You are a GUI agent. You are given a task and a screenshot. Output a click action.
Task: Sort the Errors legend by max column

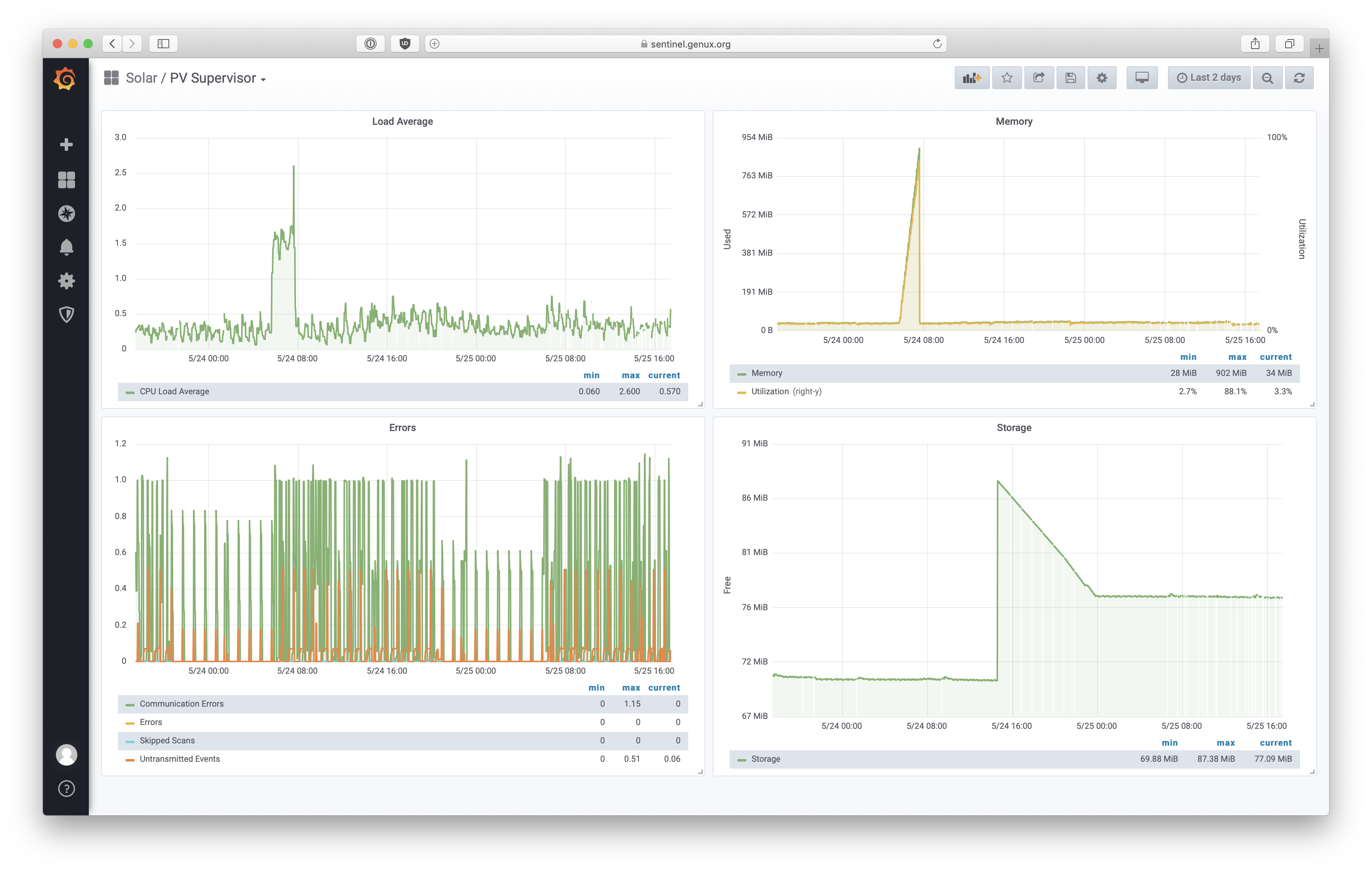631,688
